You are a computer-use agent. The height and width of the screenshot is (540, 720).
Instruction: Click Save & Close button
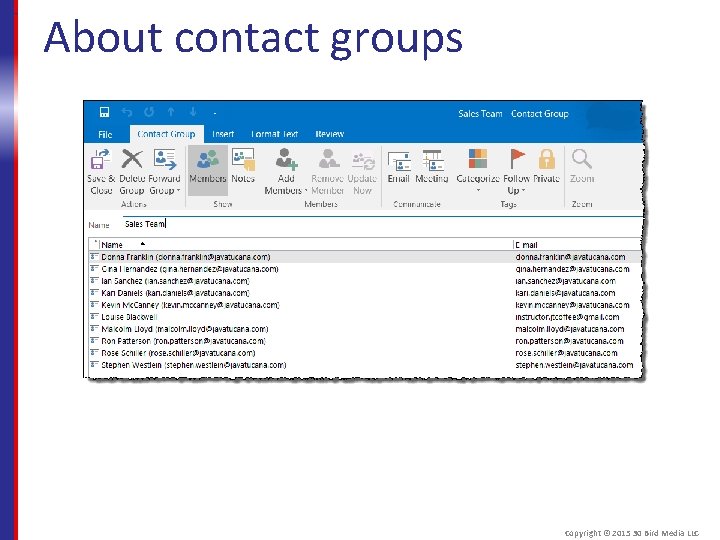pos(101,172)
